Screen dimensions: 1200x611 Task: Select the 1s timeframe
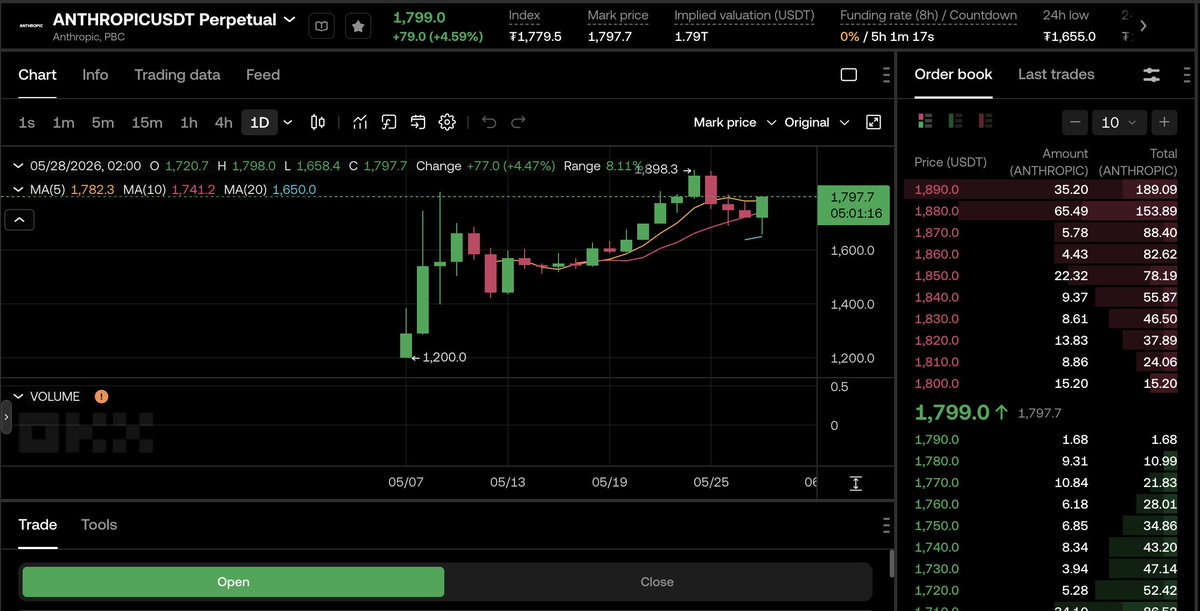tap(27, 122)
